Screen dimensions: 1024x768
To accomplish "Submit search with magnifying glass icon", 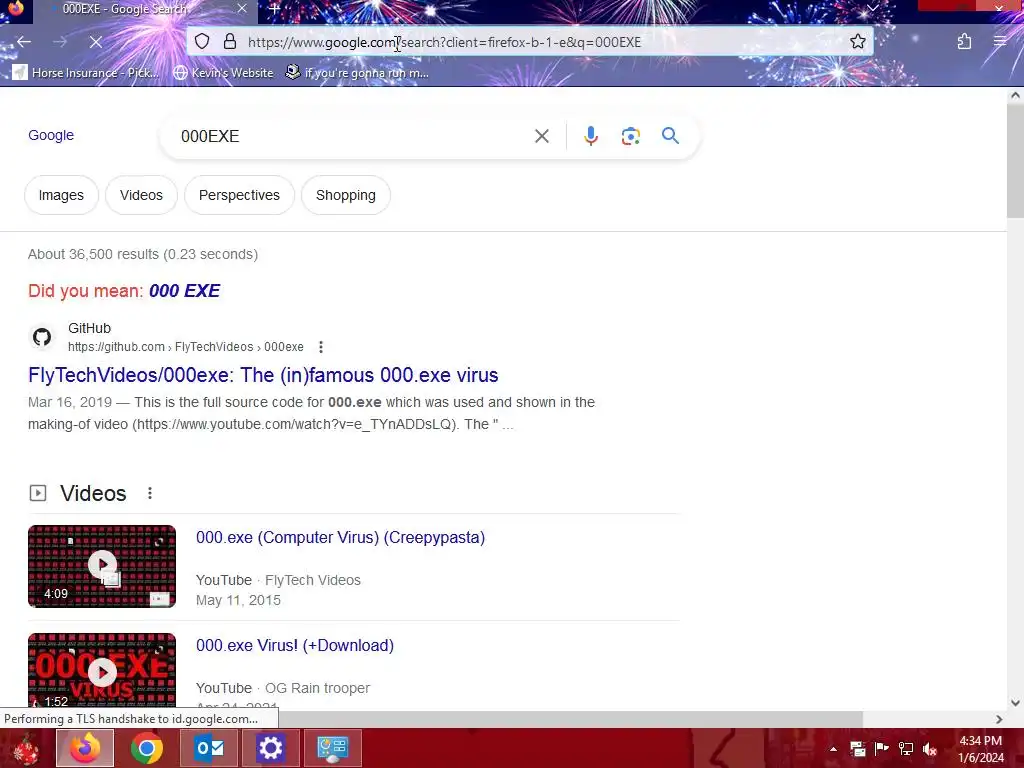I will point(670,136).
